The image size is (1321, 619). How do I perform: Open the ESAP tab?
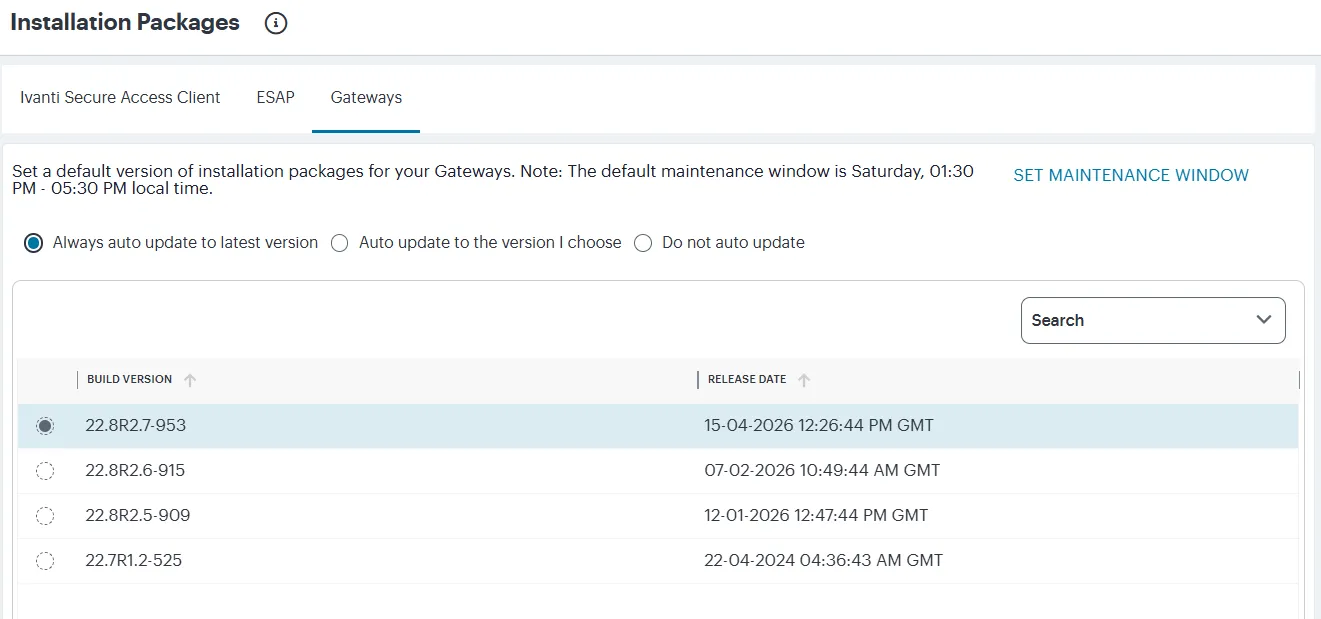tap(275, 98)
